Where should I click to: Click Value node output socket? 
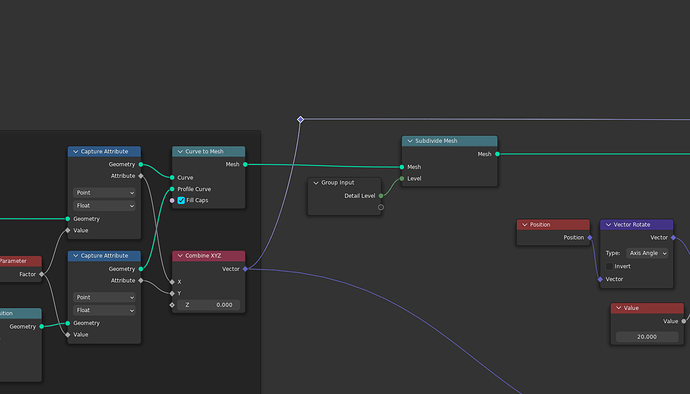click(683, 321)
